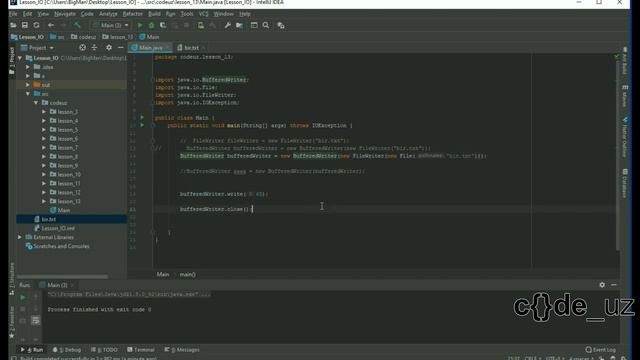Open the File menu
The image size is (640, 360).
13,14
